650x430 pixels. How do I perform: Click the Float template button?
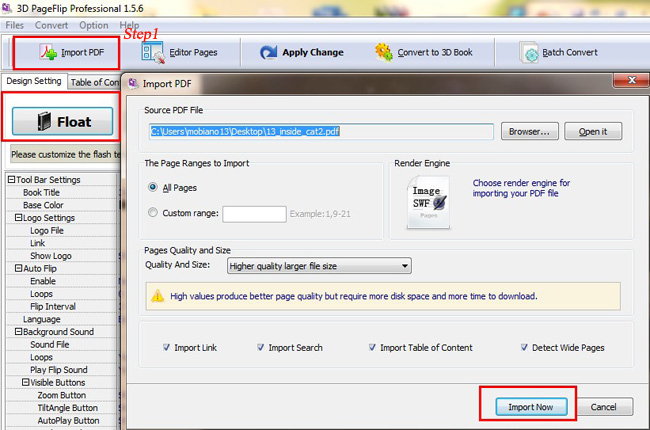point(63,121)
